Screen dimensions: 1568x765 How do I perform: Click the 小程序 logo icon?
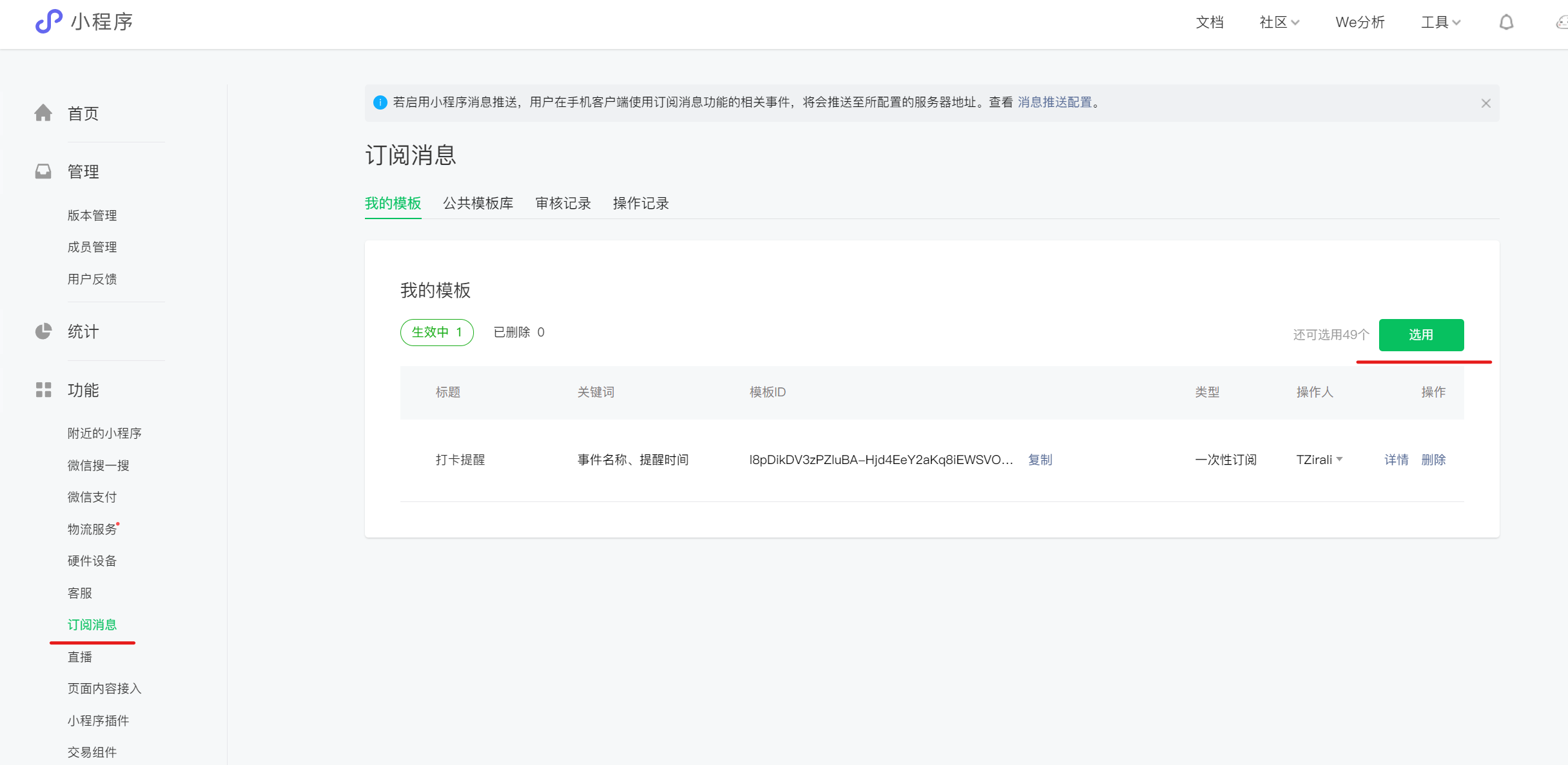49,21
